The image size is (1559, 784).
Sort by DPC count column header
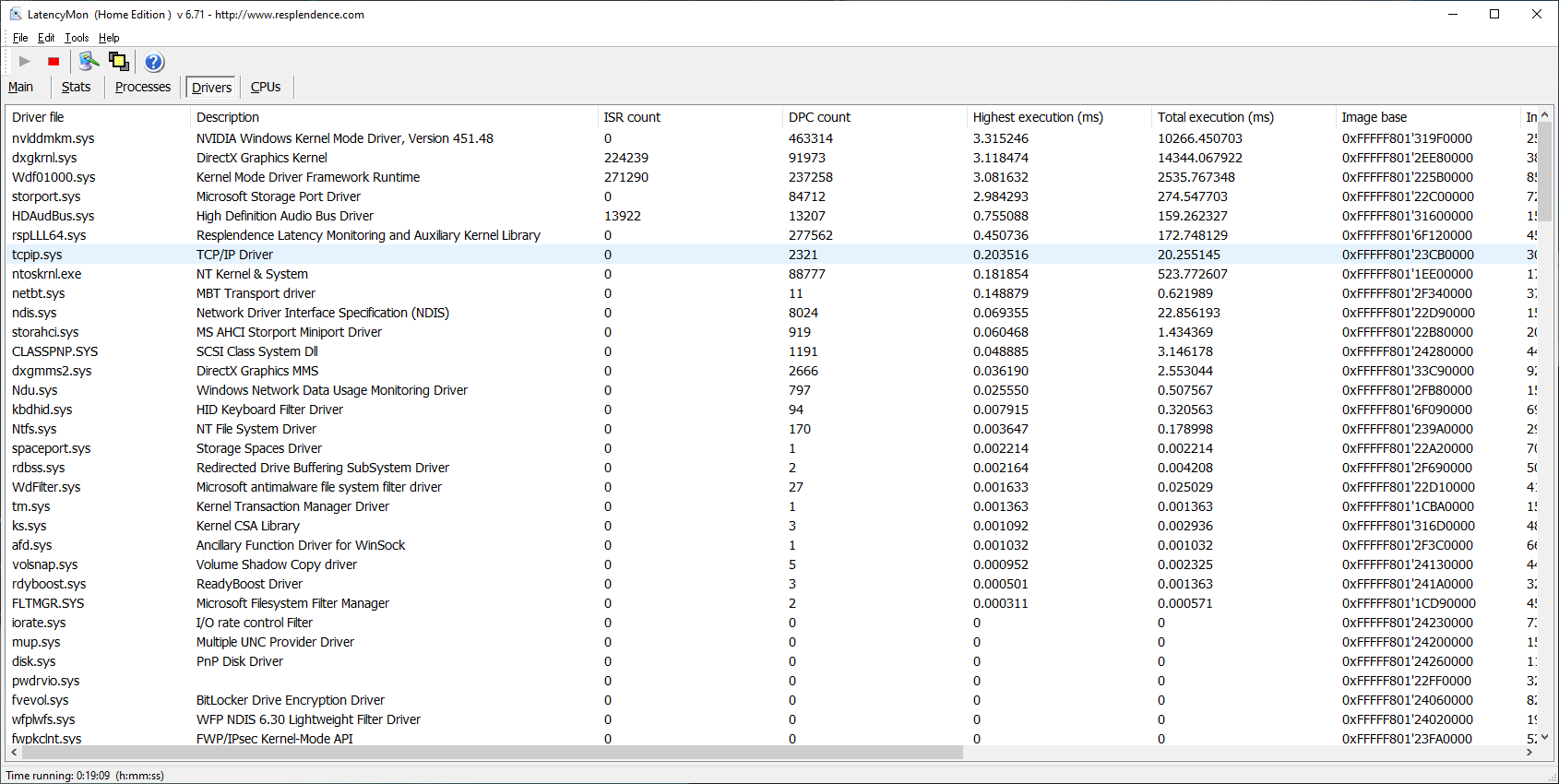(875, 117)
